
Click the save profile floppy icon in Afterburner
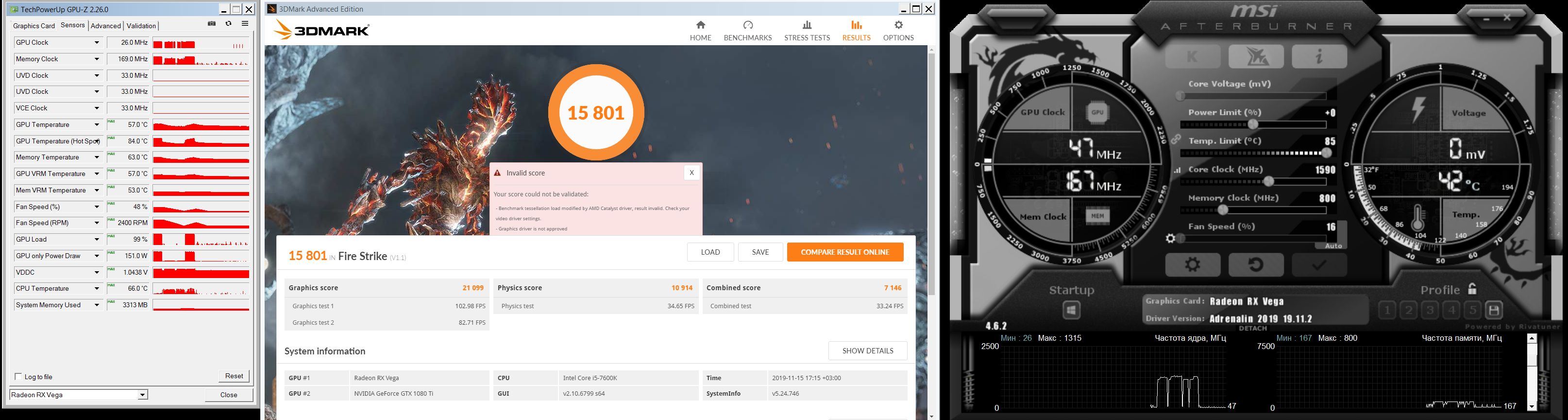[x=1494, y=310]
